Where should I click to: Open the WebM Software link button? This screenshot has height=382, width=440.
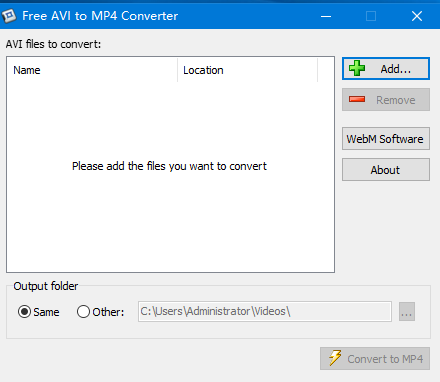pos(386,139)
